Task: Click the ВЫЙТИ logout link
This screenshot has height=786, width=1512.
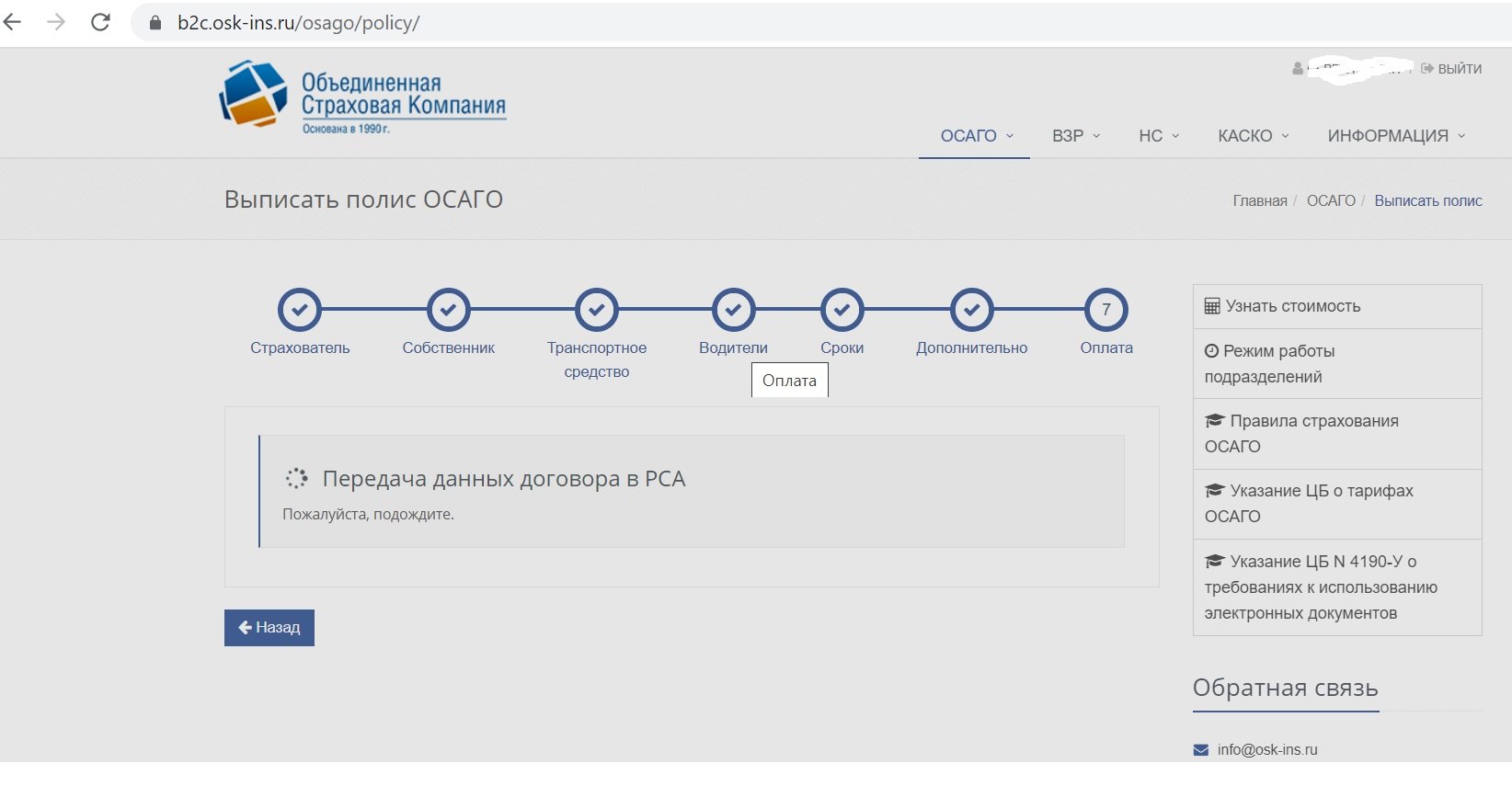Action: click(1452, 69)
